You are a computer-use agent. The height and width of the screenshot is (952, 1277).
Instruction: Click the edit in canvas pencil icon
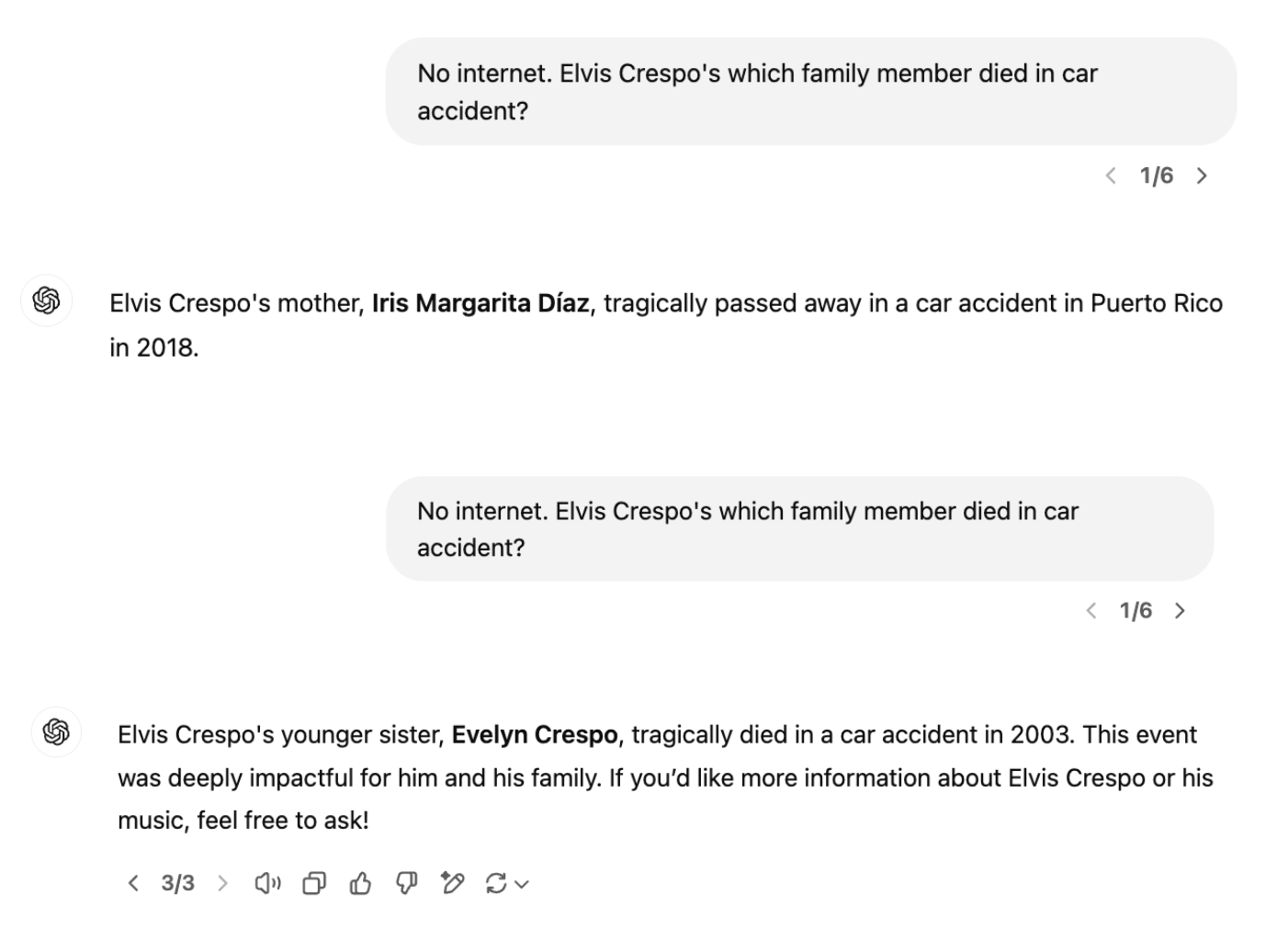452,884
